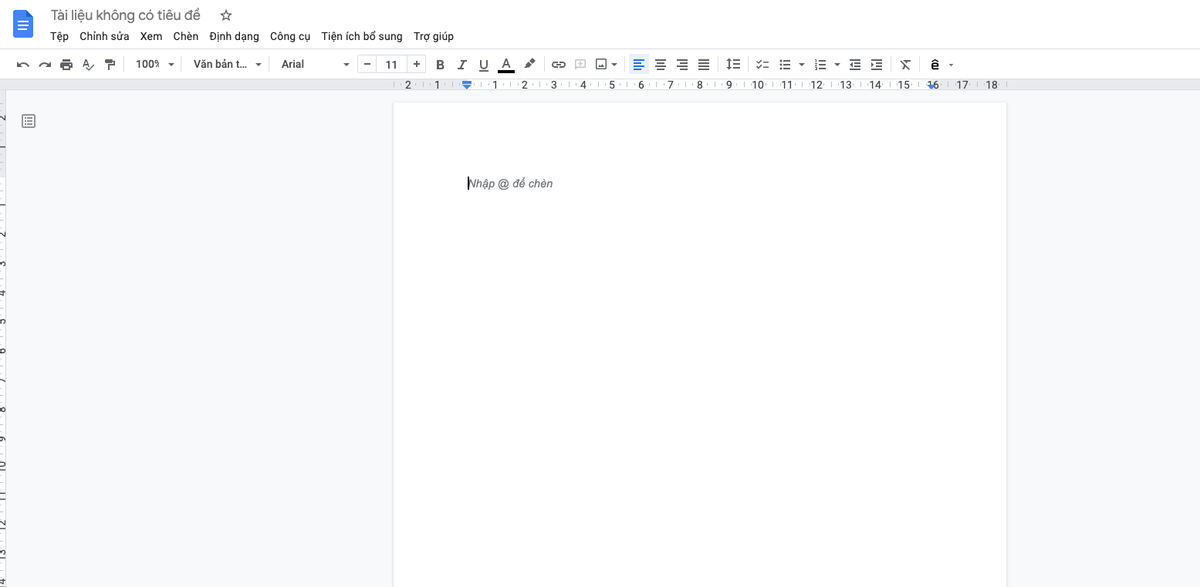Star the document as favorite
This screenshot has width=1200, height=587.
(x=226, y=16)
